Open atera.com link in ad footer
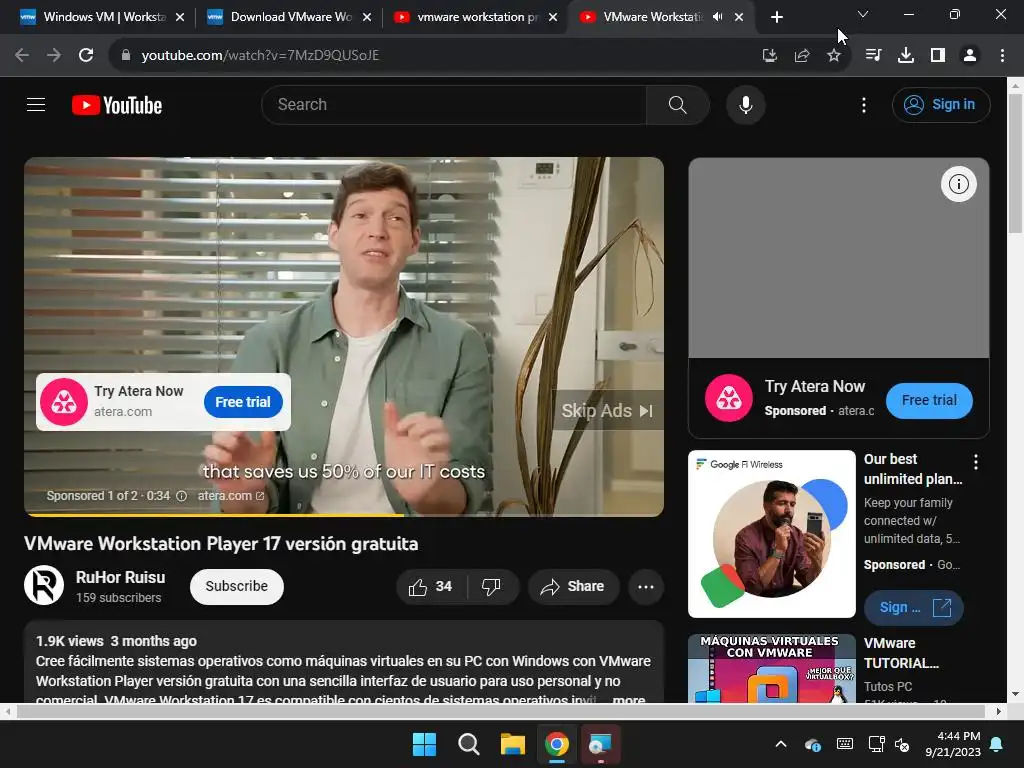This screenshot has height=768, width=1024. (x=231, y=496)
